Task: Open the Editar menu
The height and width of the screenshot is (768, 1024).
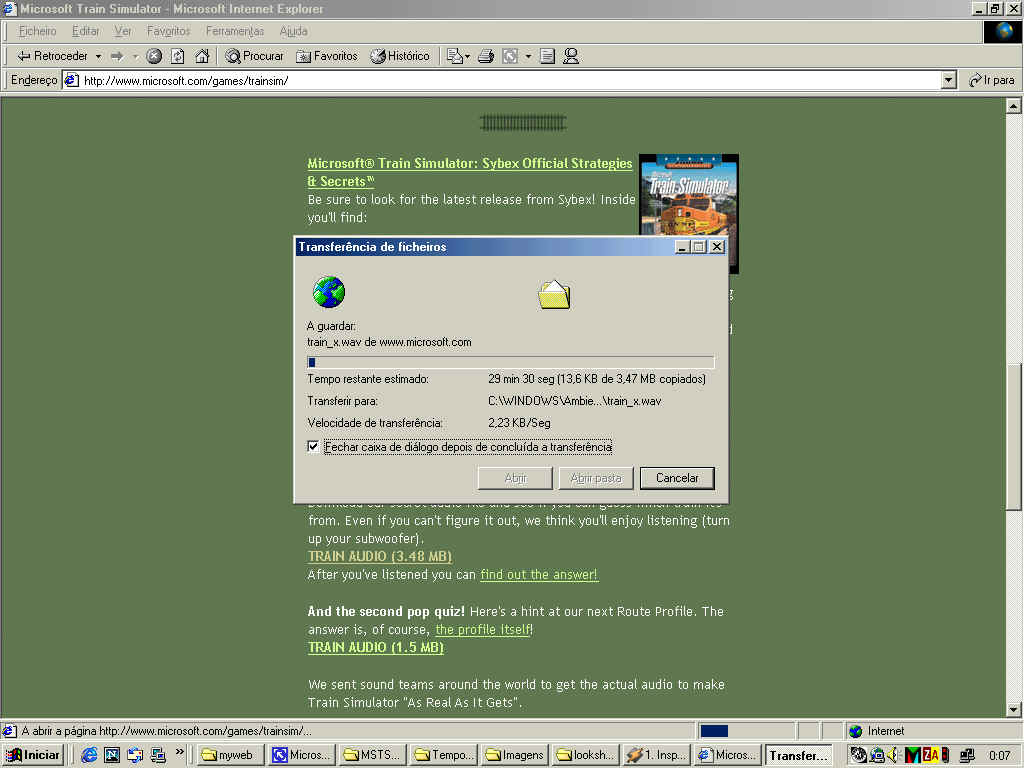Action: [86, 31]
